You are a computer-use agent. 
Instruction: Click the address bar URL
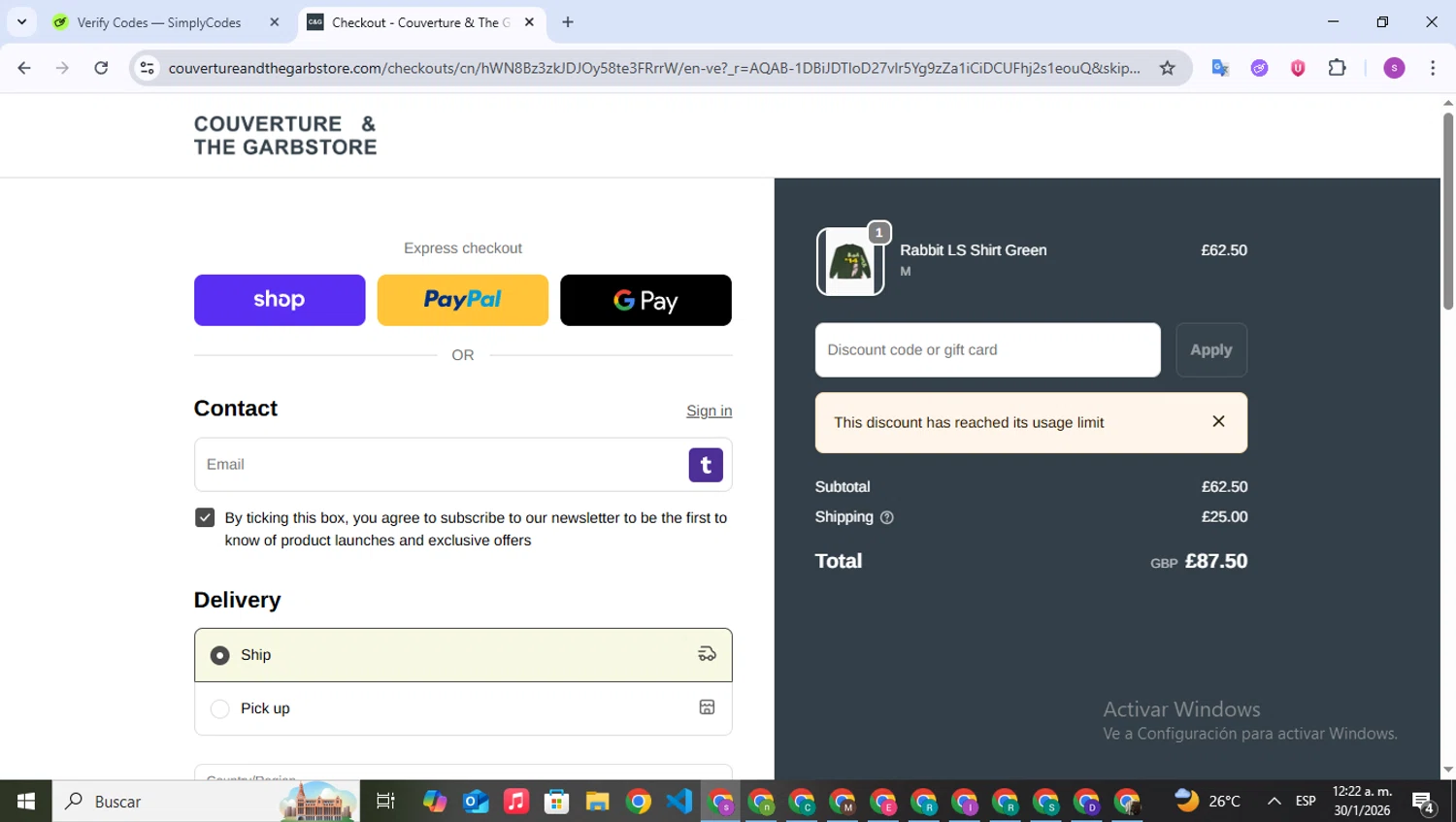[x=653, y=68]
